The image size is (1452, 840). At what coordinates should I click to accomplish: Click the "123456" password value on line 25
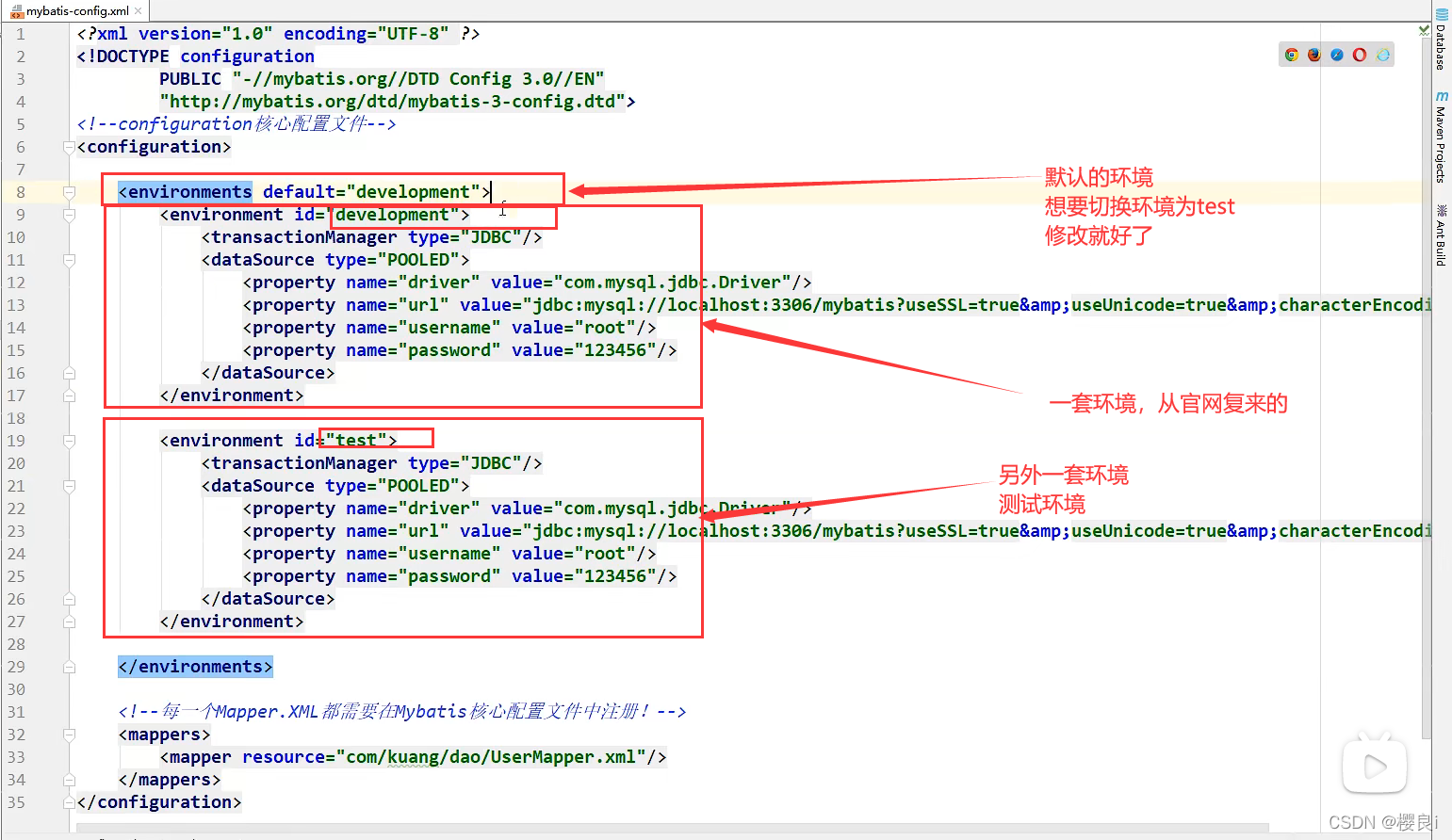pyautogui.click(x=615, y=576)
